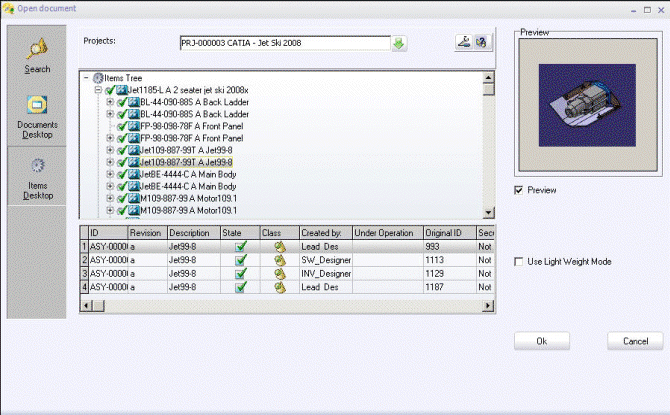Click the jet ski preview thumbnail
The width and height of the screenshot is (670, 415).
587,109
